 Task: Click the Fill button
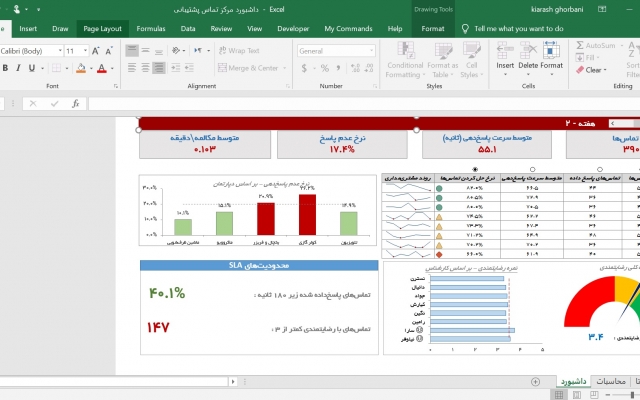pyautogui.click(x=587, y=58)
